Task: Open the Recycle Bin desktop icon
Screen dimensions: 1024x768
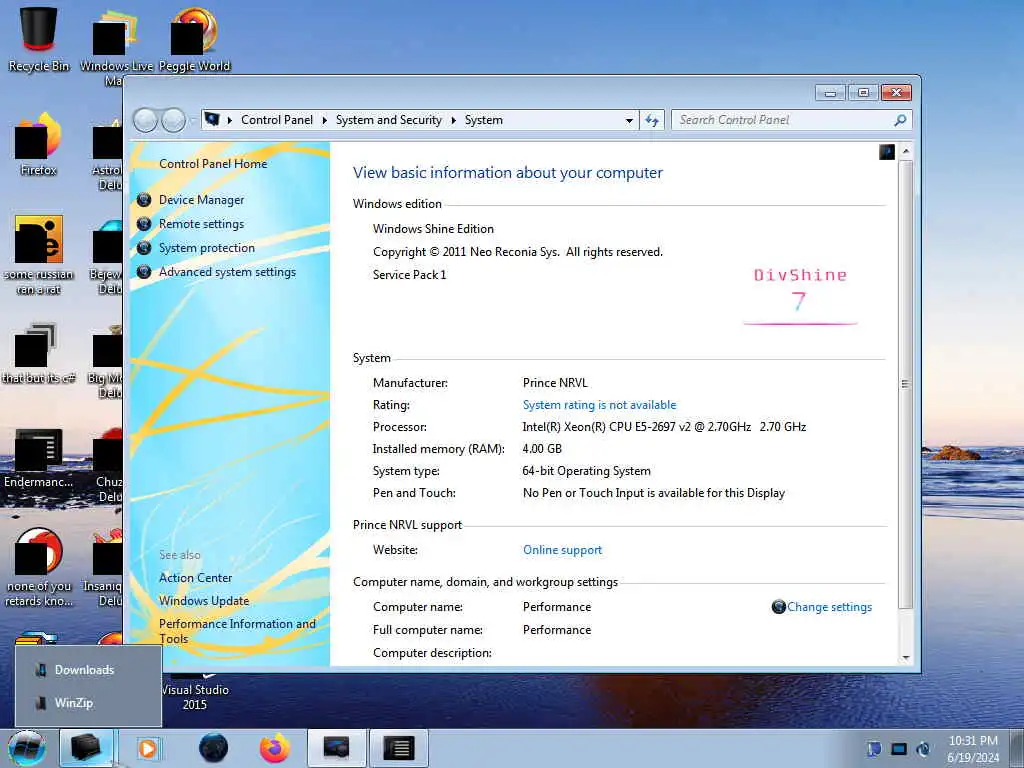Action: tap(39, 39)
